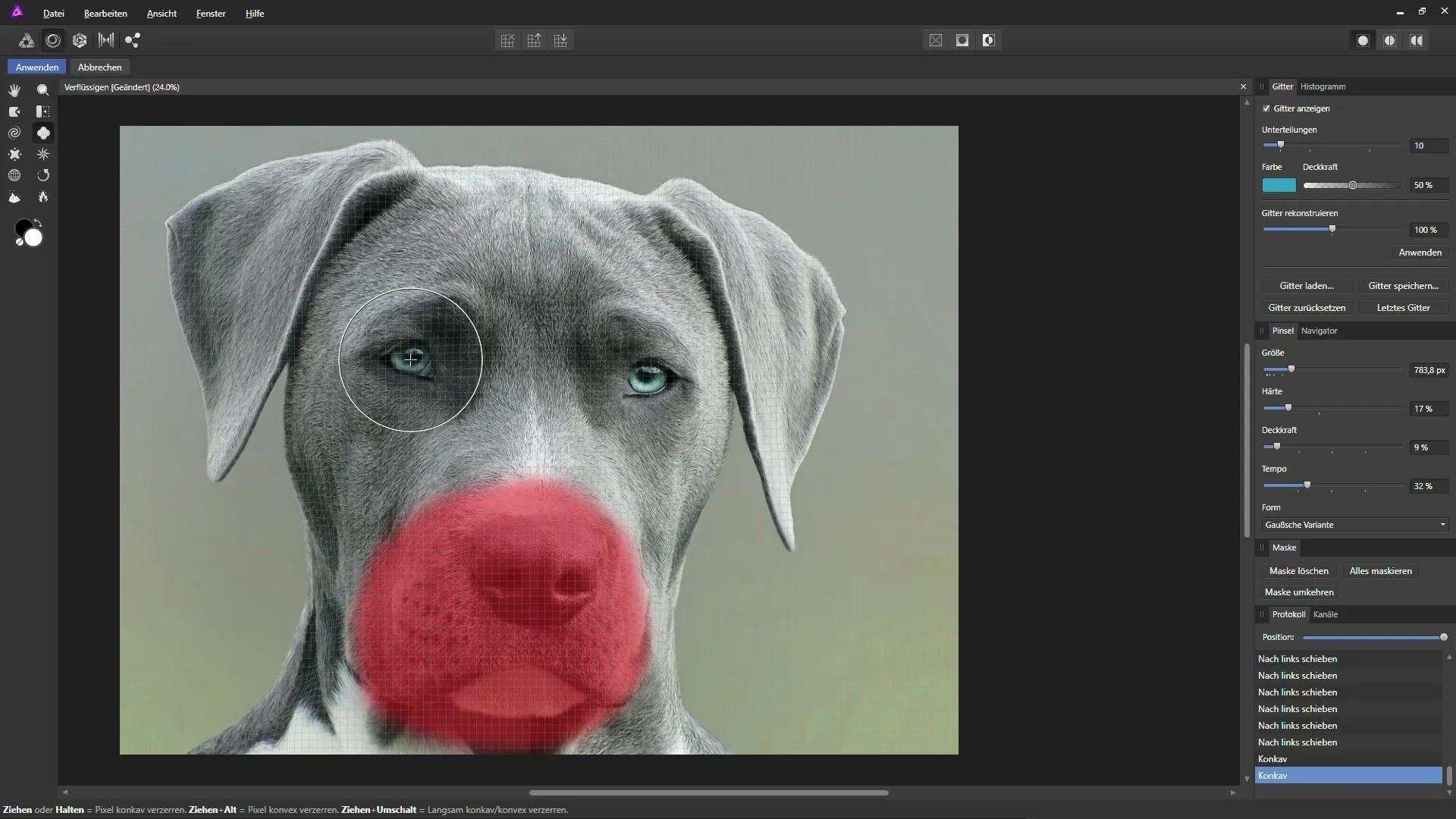Switch to single view mode icon
The image size is (1456, 819).
(x=1363, y=40)
